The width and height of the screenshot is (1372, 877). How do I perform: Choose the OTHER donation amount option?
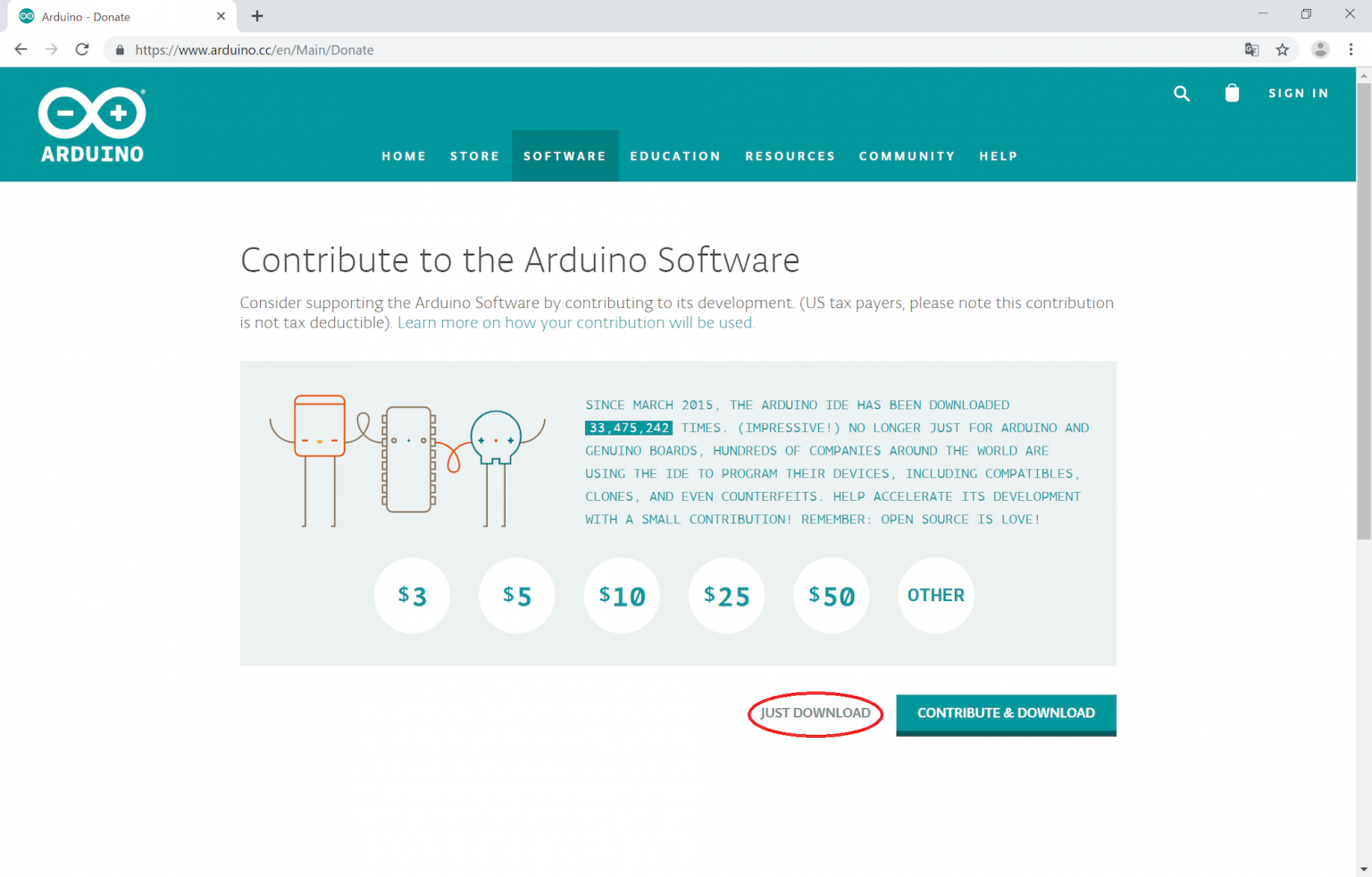pyautogui.click(x=936, y=596)
